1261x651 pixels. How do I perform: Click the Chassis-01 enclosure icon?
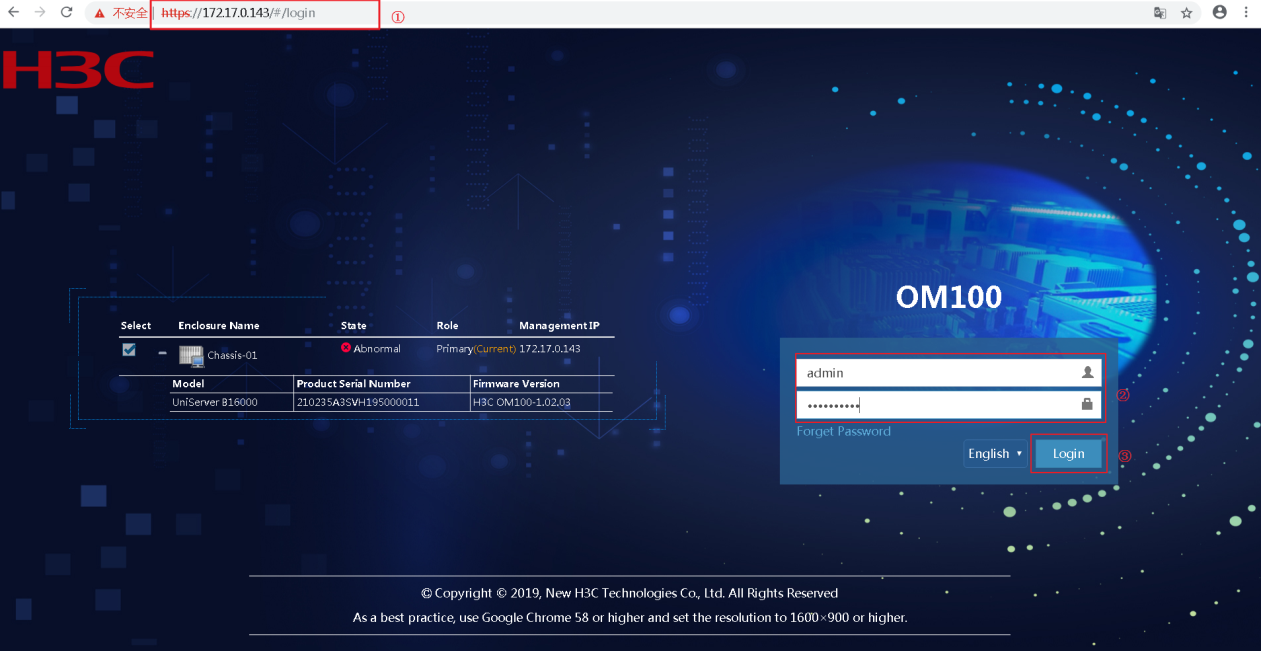pos(191,355)
